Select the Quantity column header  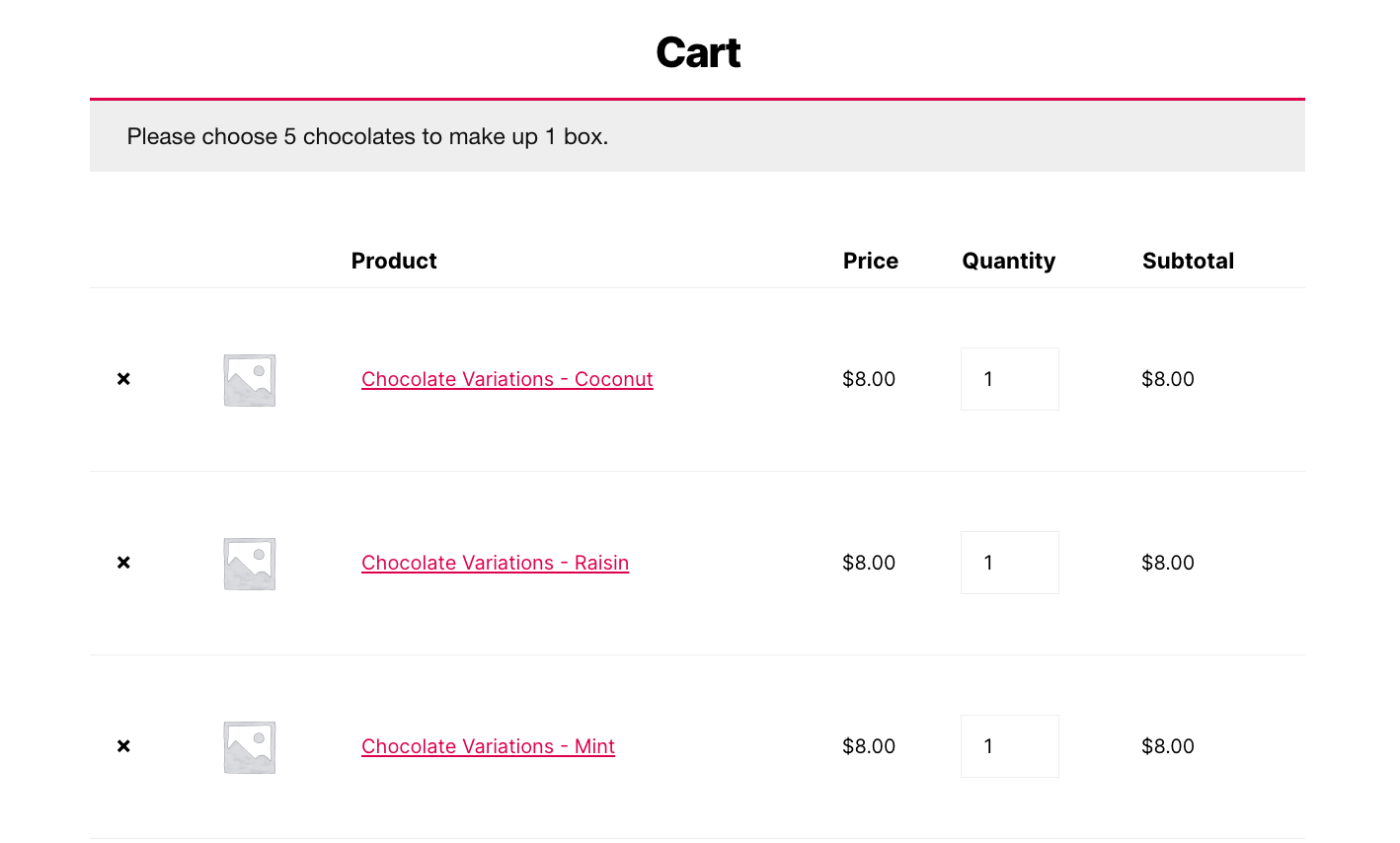click(x=1008, y=261)
